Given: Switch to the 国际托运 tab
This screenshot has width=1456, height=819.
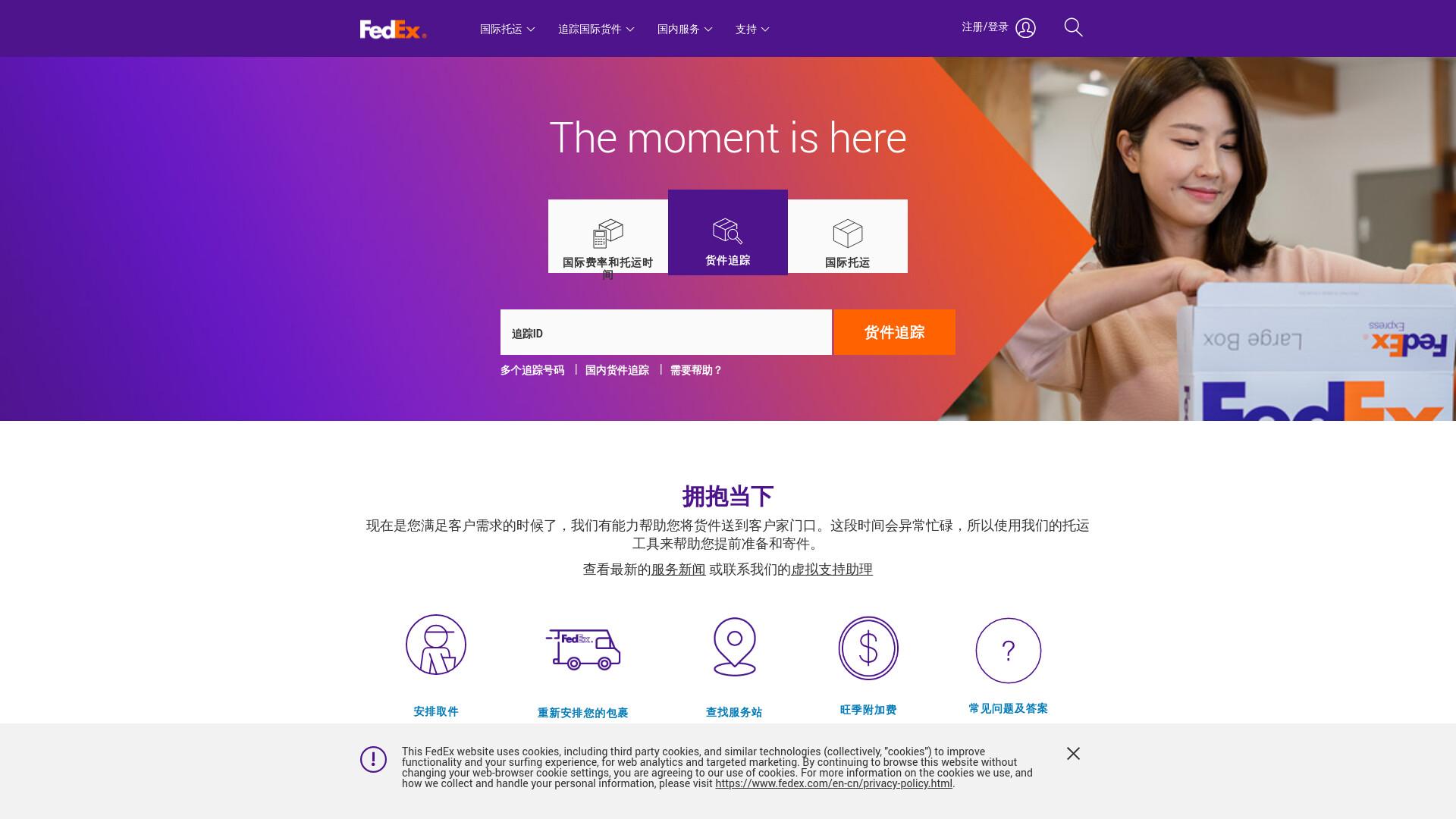Looking at the screenshot, I should point(847,236).
